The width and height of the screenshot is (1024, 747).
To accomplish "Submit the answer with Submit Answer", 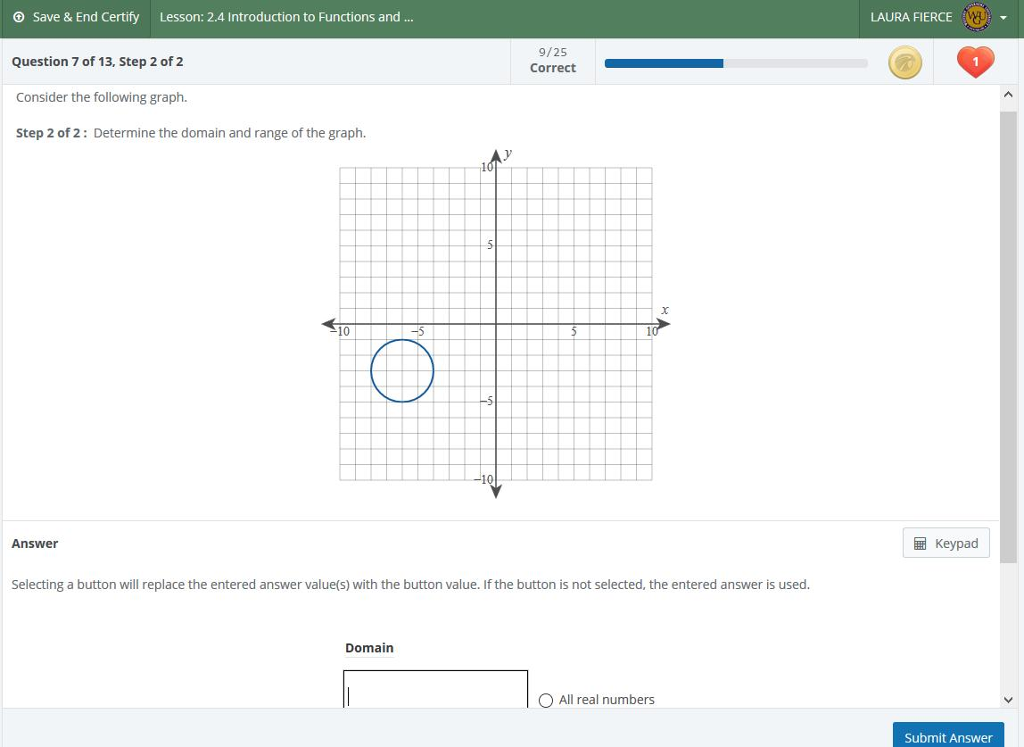I will point(947,736).
